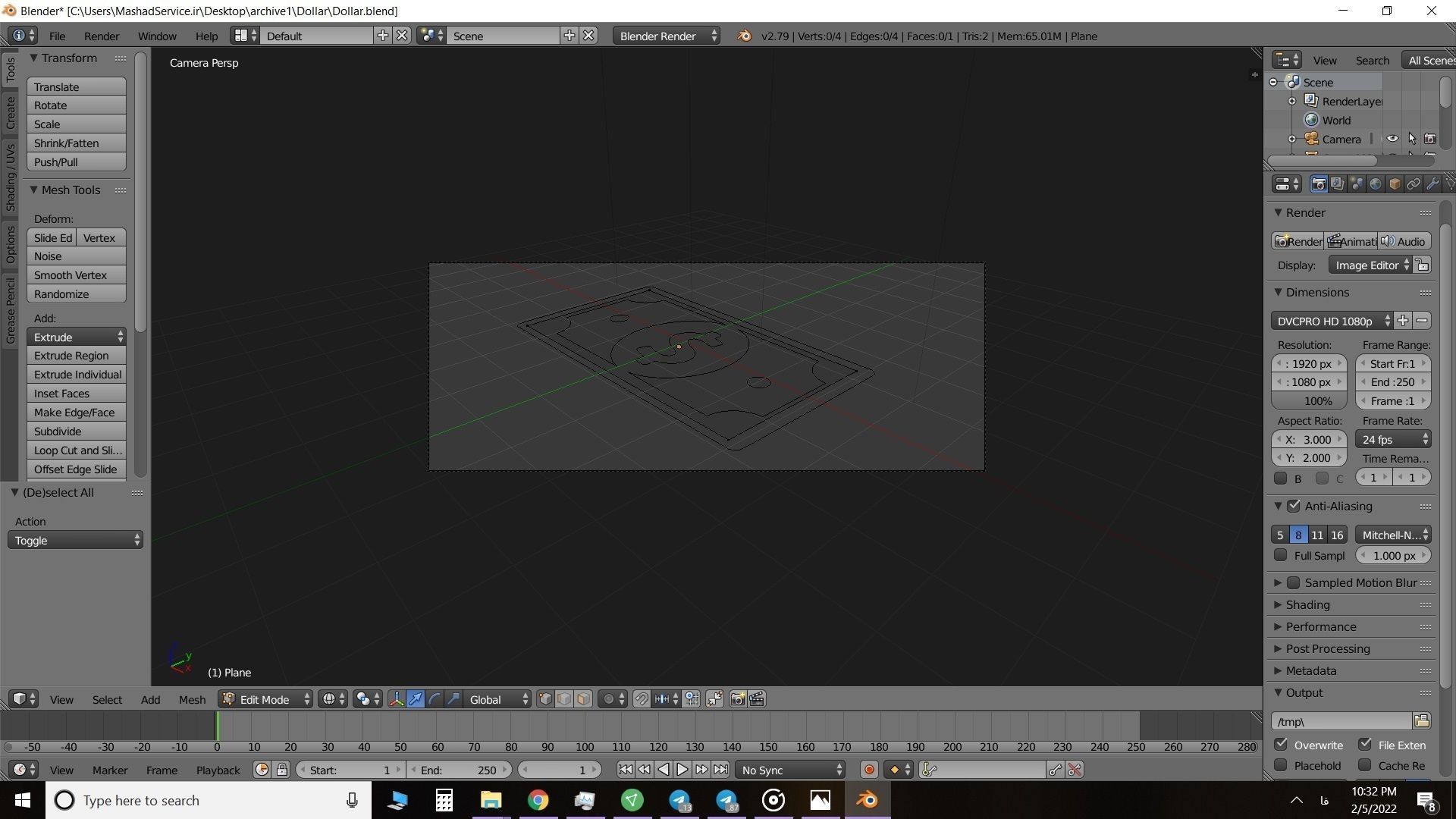Click the OpenGL render camera icon

[x=737, y=699]
